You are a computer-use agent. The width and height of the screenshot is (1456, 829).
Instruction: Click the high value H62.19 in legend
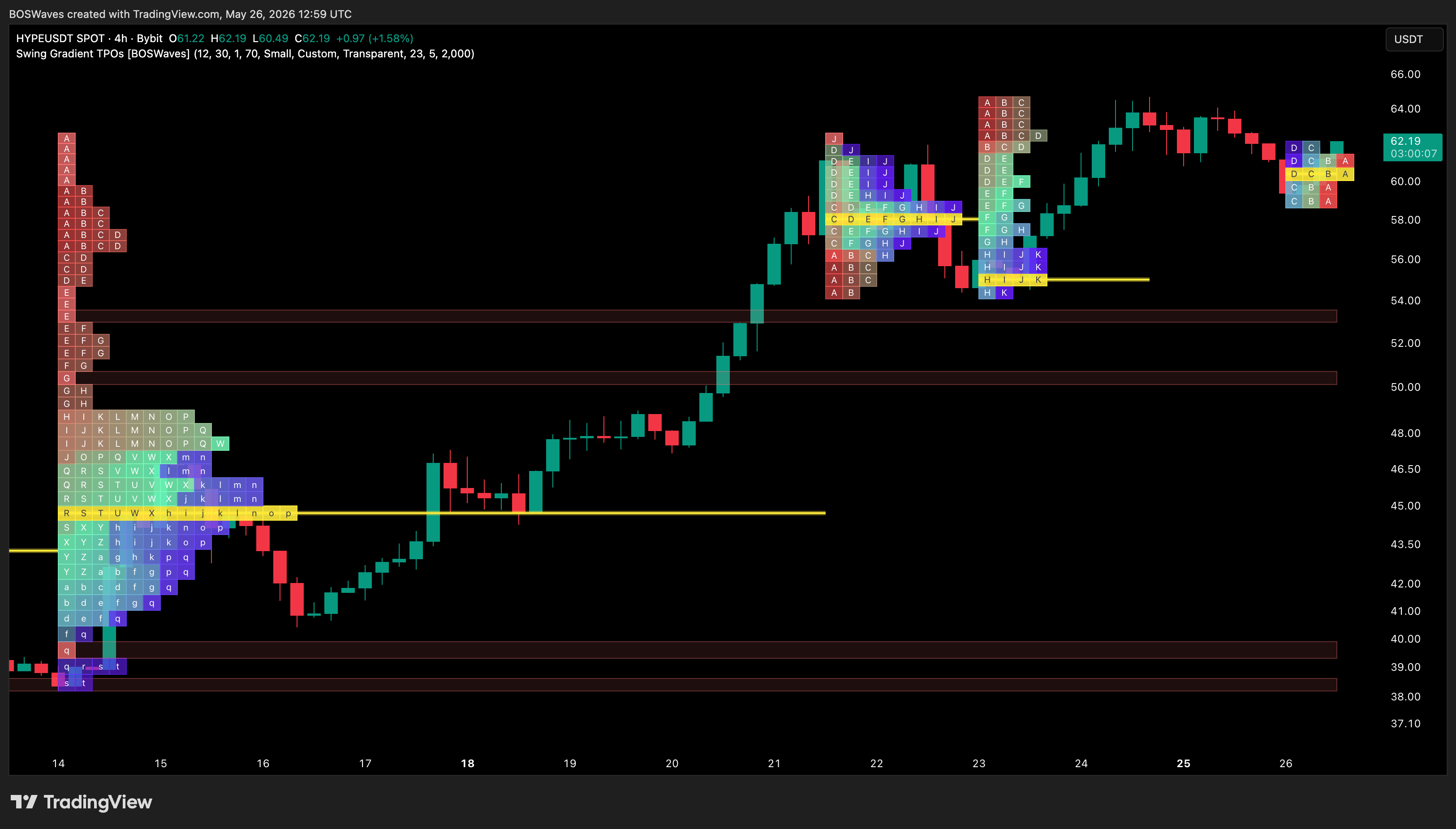(x=228, y=38)
